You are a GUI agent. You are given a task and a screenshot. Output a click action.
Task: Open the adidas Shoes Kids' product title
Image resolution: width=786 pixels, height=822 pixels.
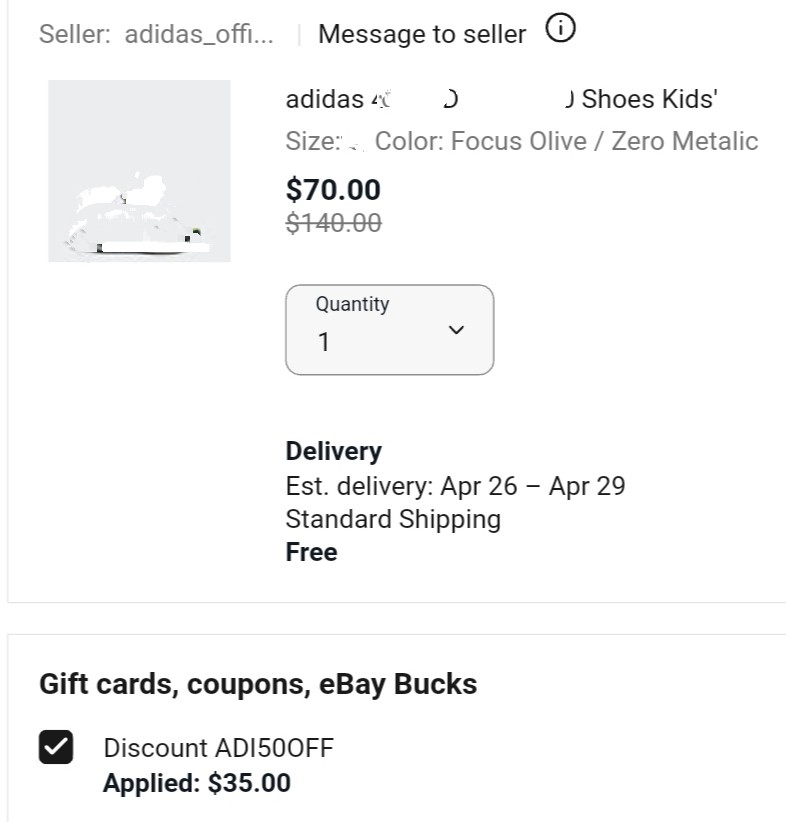pyautogui.click(x=501, y=99)
